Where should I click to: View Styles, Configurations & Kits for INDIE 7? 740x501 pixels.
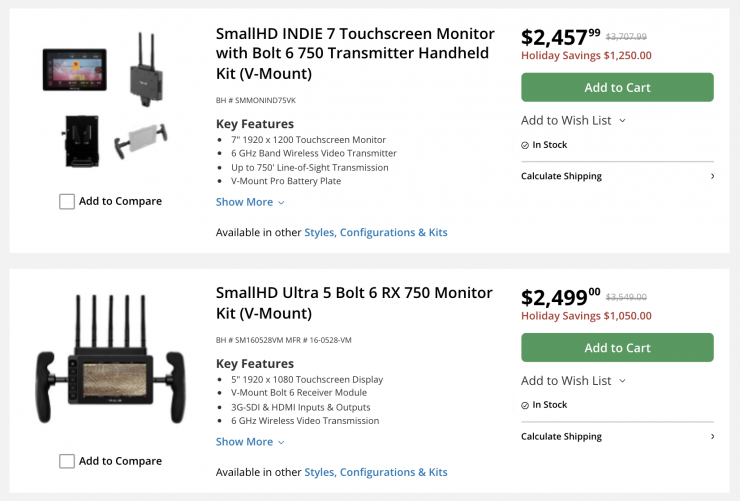(376, 232)
